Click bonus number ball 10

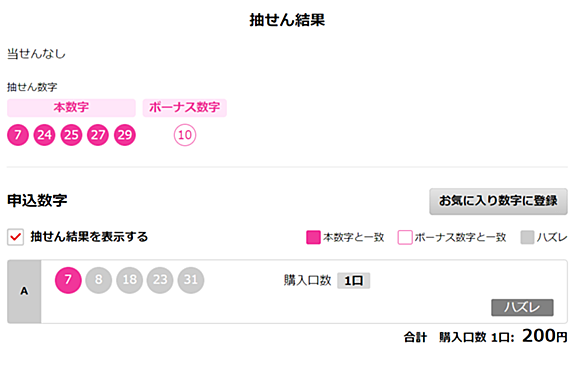(185, 135)
